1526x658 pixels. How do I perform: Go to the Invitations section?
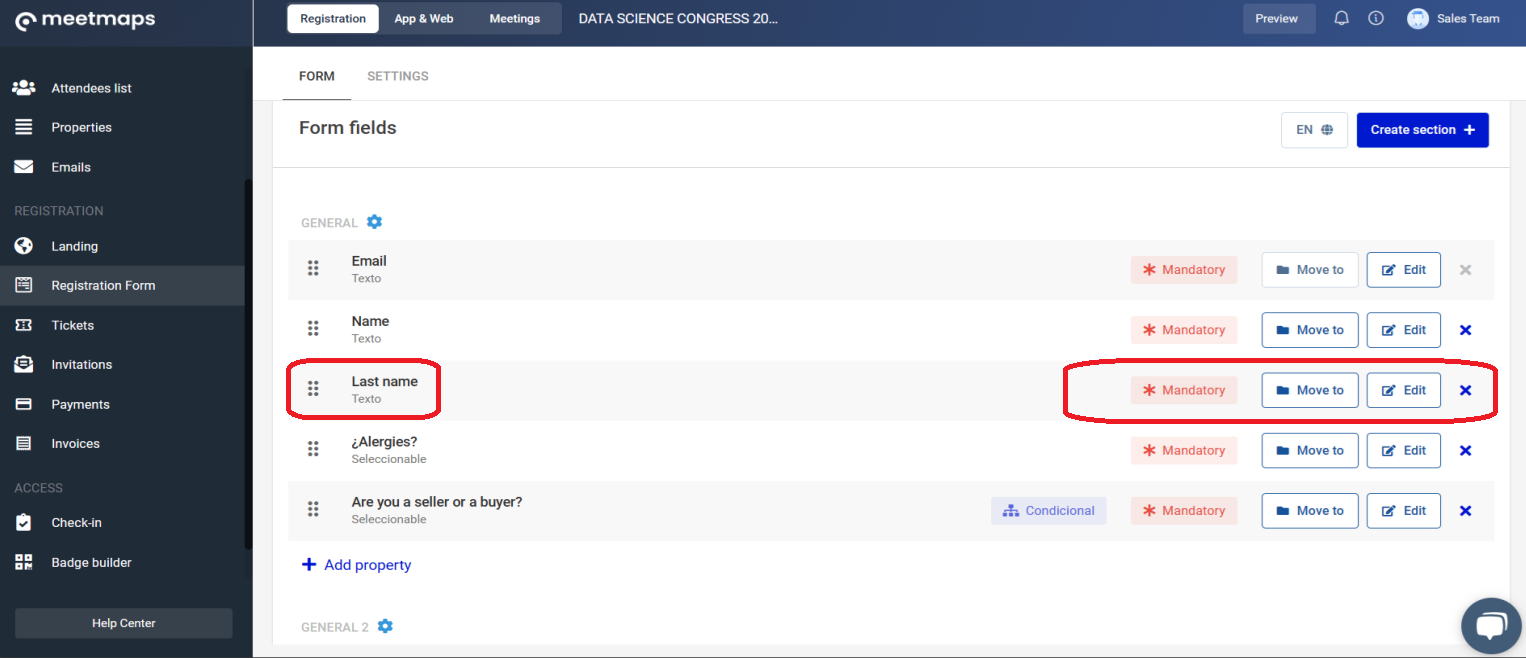pos(81,364)
